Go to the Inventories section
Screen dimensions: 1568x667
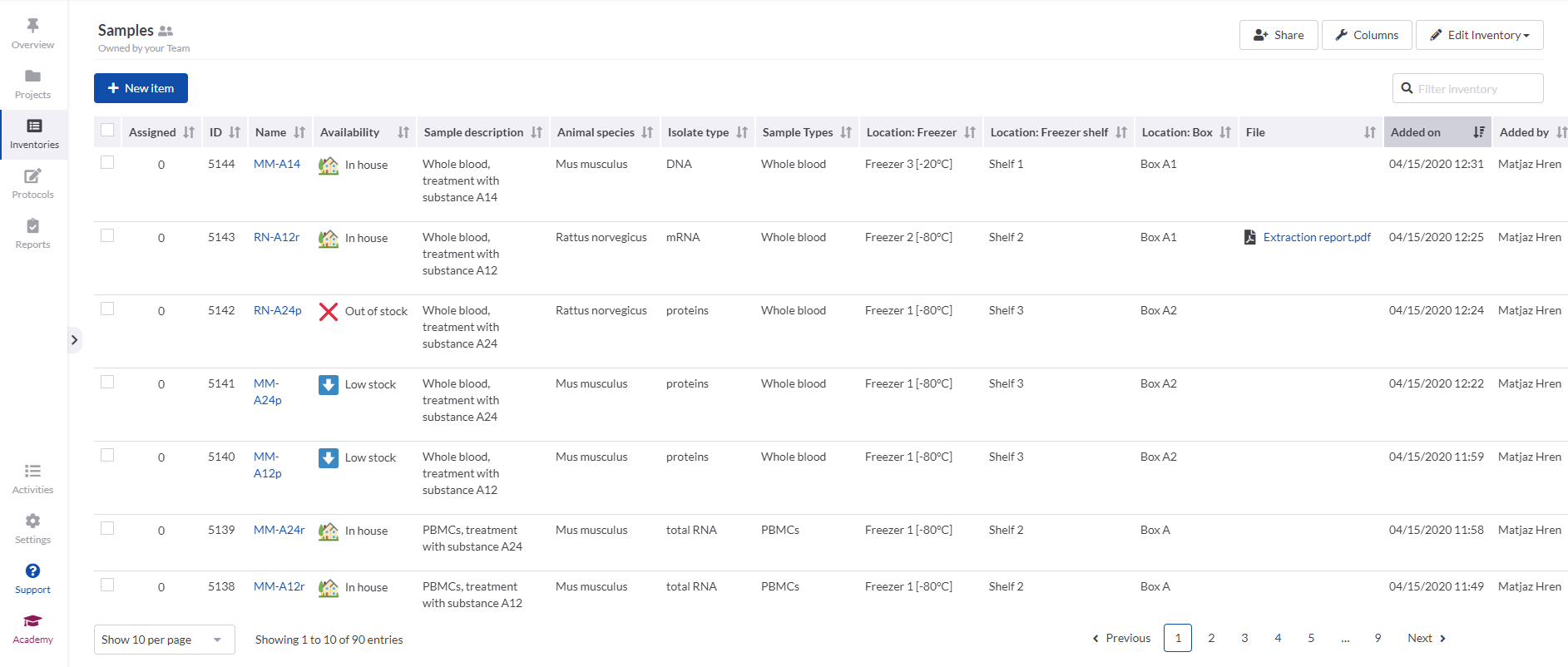point(34,133)
